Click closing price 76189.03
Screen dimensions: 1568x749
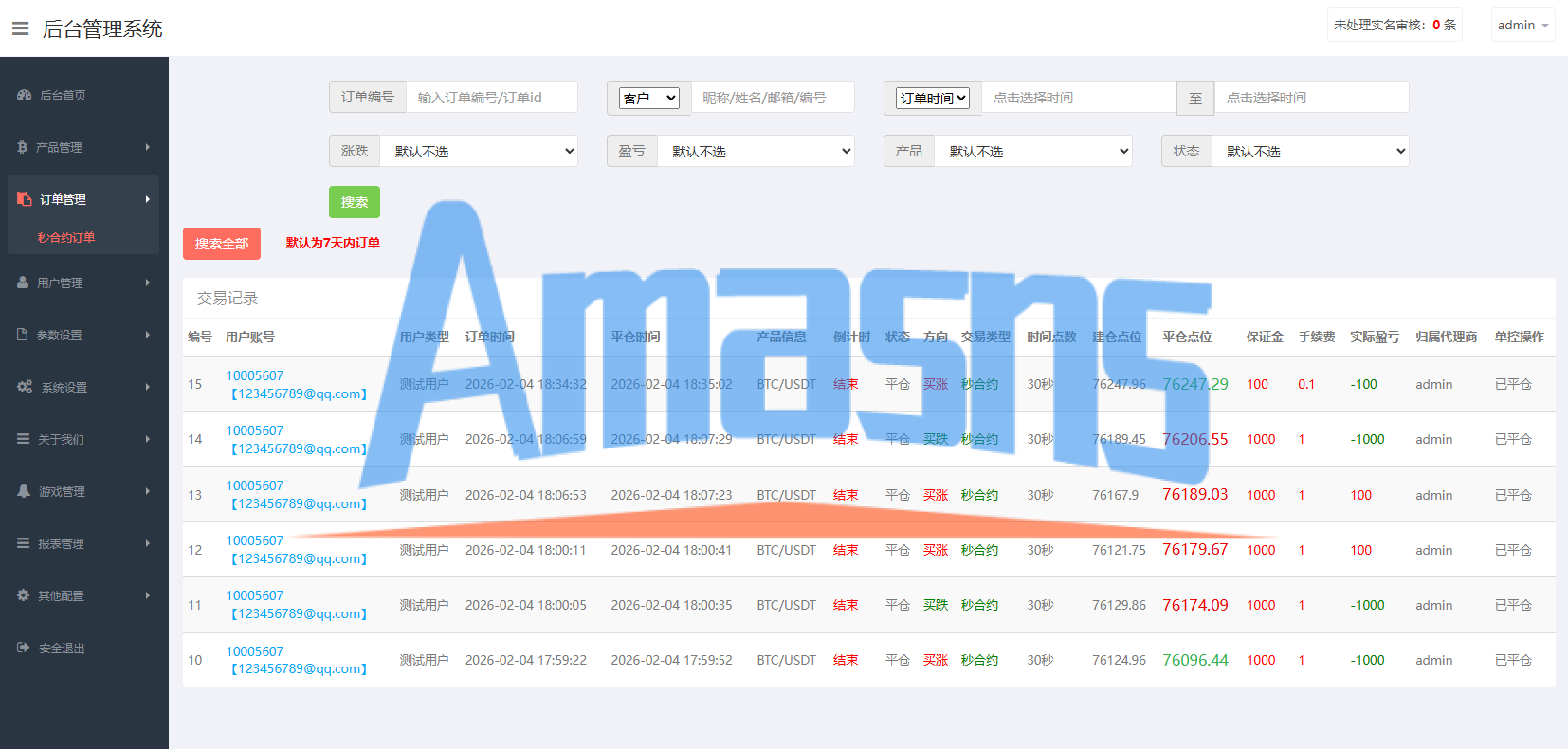coord(1195,494)
